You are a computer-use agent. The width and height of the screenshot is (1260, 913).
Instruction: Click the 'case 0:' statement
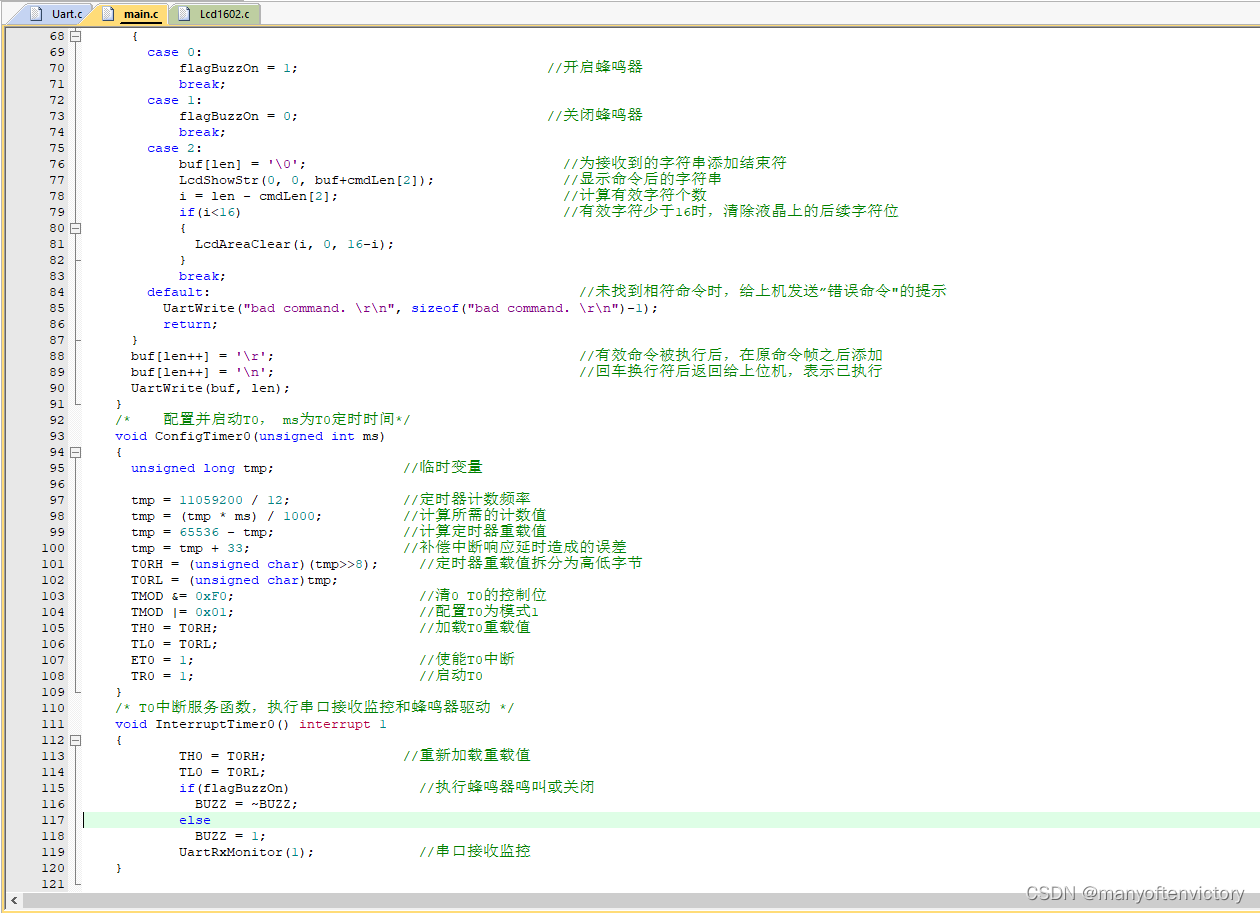point(175,52)
